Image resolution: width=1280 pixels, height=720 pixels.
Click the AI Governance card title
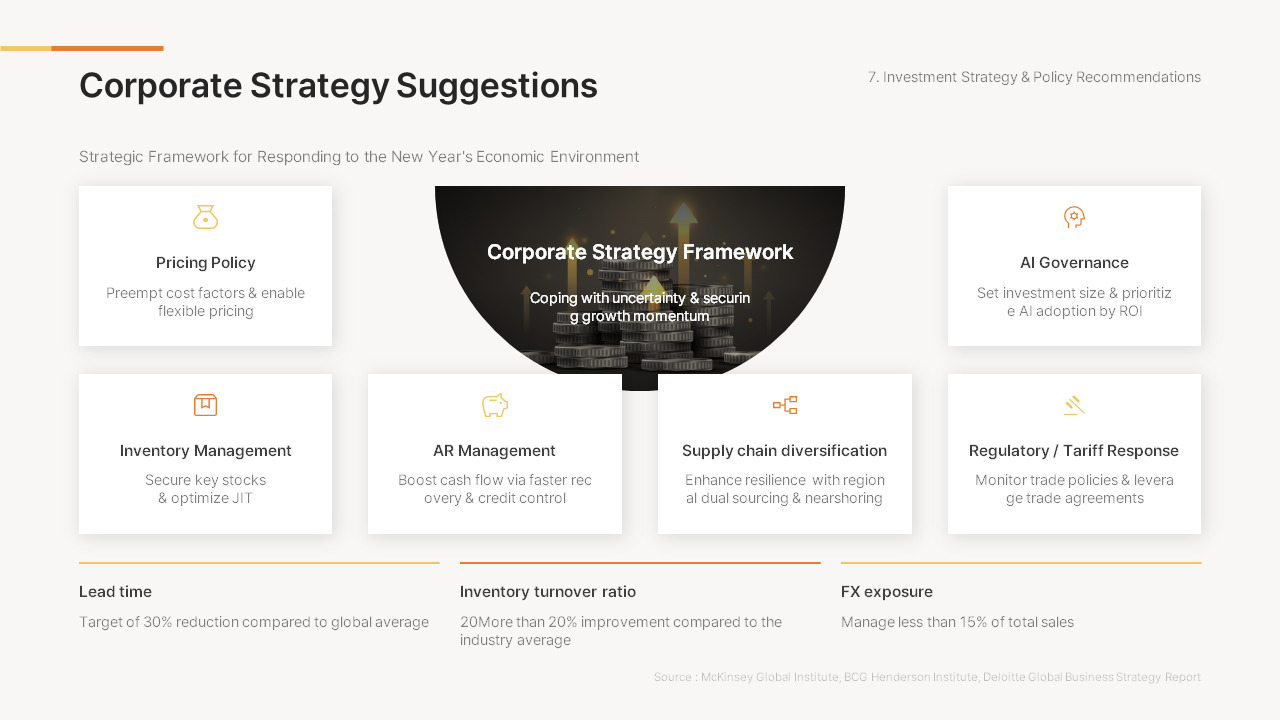(x=1074, y=263)
